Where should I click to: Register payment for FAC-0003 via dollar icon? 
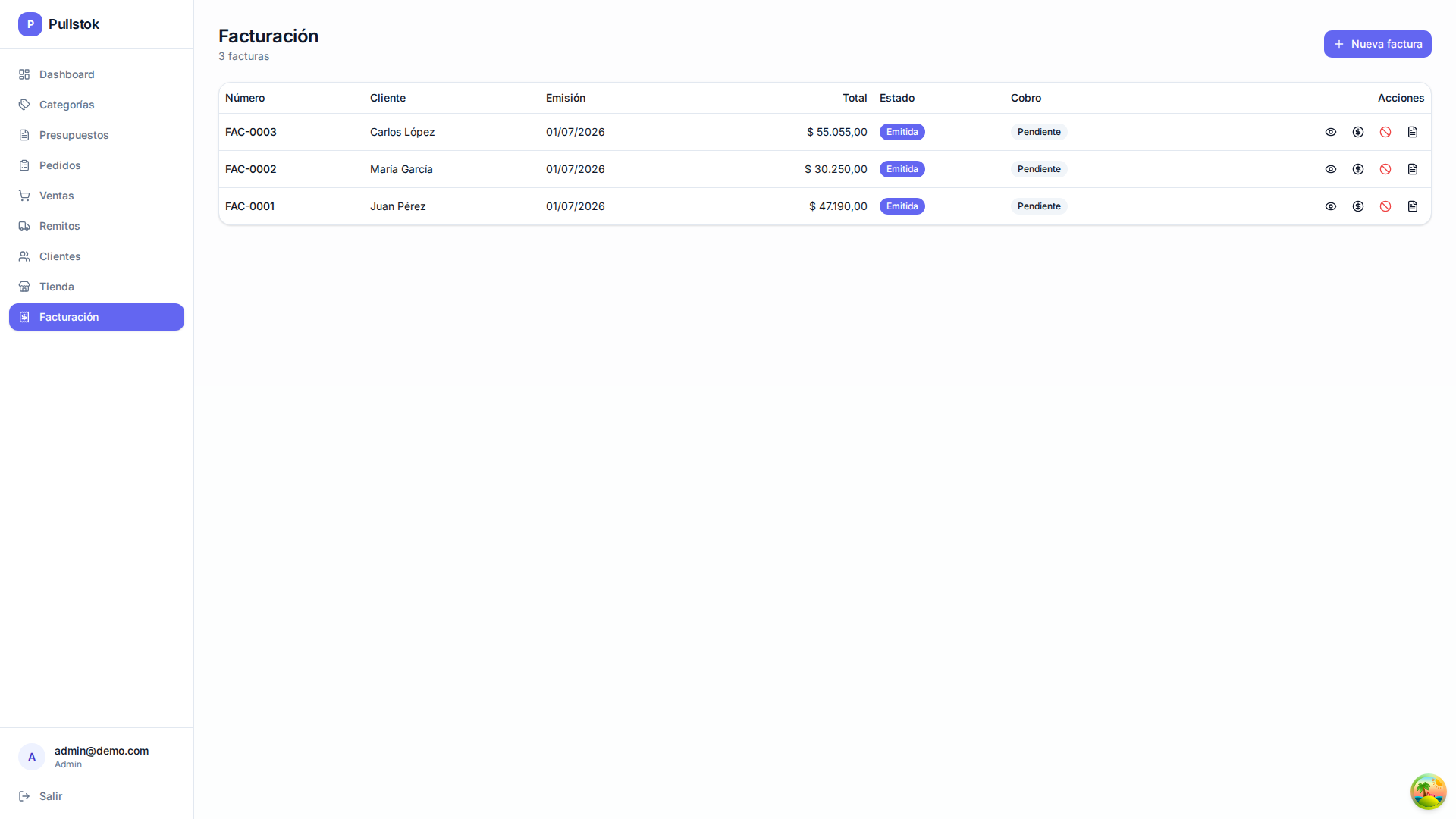[1358, 132]
